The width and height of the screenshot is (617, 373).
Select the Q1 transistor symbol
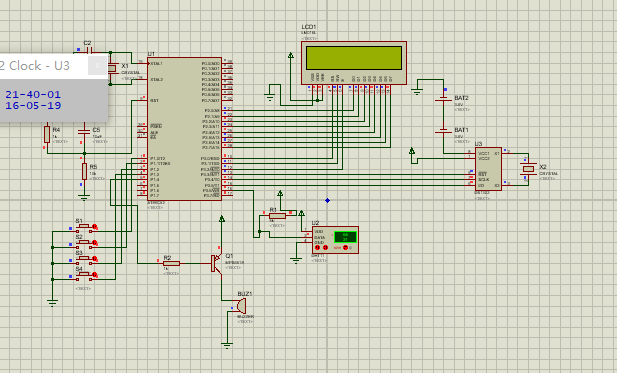click(216, 263)
